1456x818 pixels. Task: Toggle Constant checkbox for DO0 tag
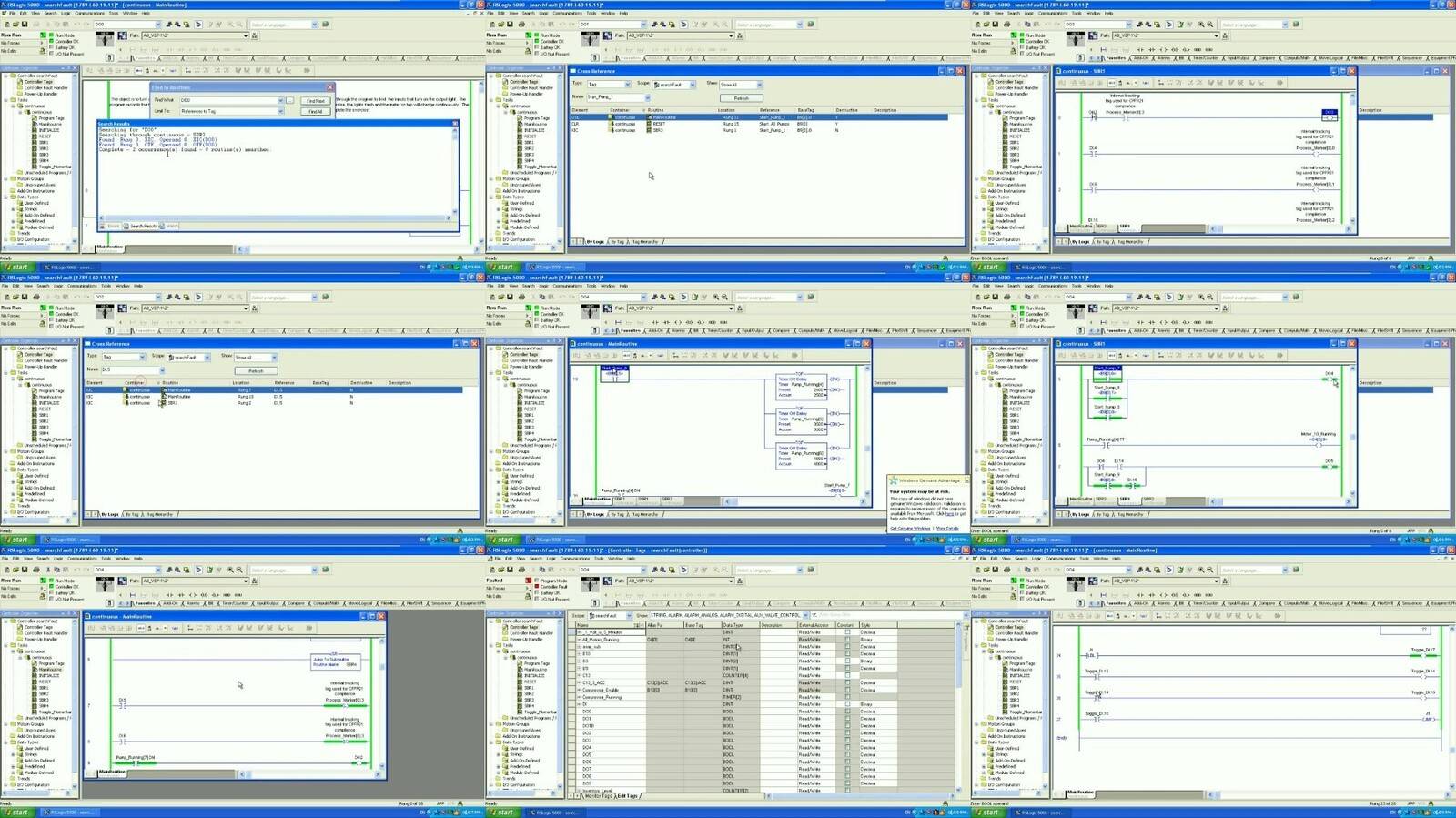847,712
